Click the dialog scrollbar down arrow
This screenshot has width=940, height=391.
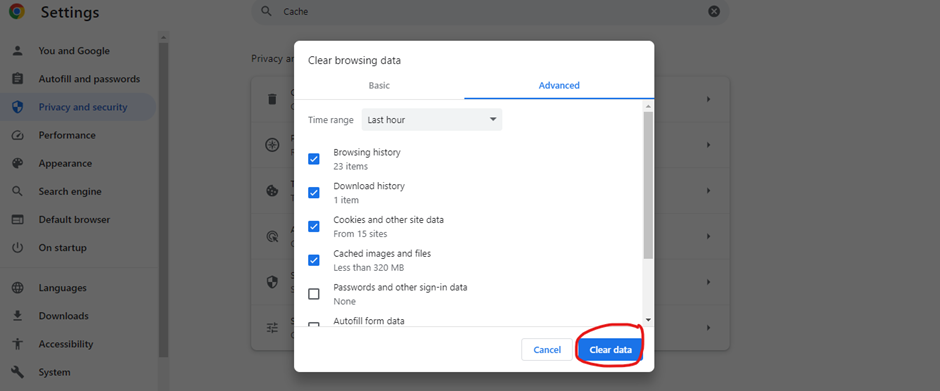pyautogui.click(x=648, y=320)
